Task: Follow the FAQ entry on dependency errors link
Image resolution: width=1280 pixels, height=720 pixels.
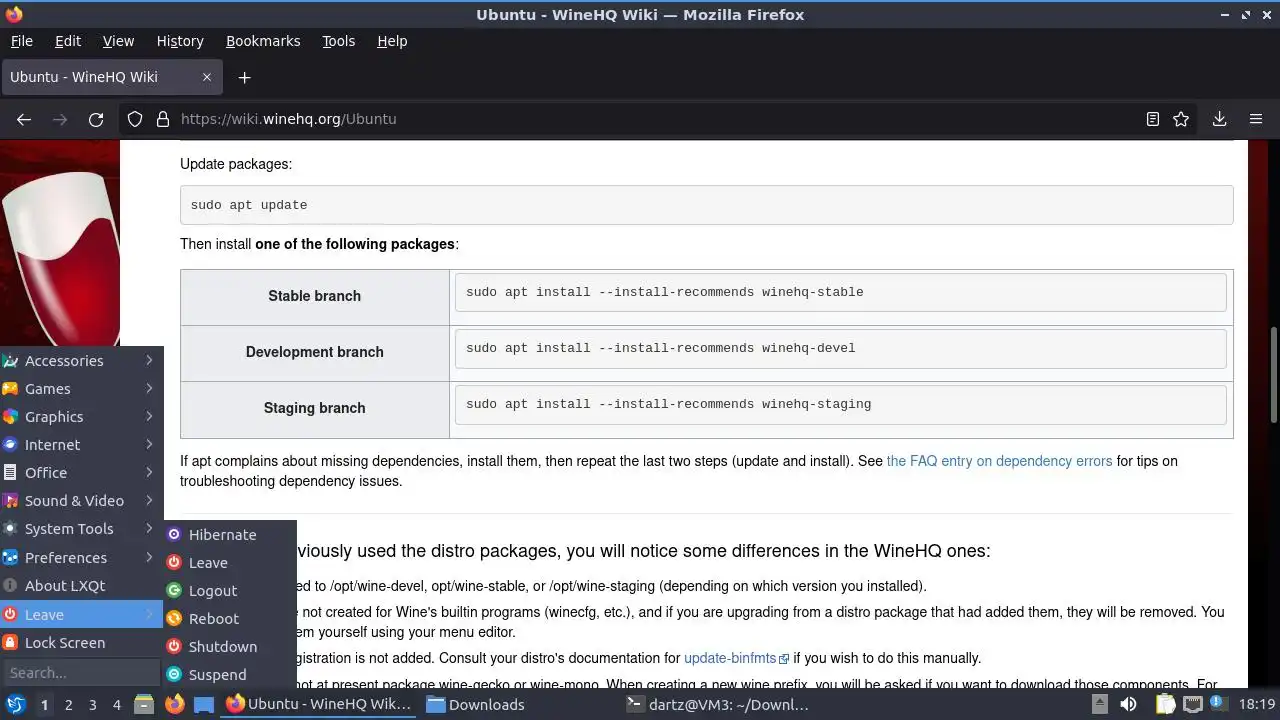Action: pos(999,461)
